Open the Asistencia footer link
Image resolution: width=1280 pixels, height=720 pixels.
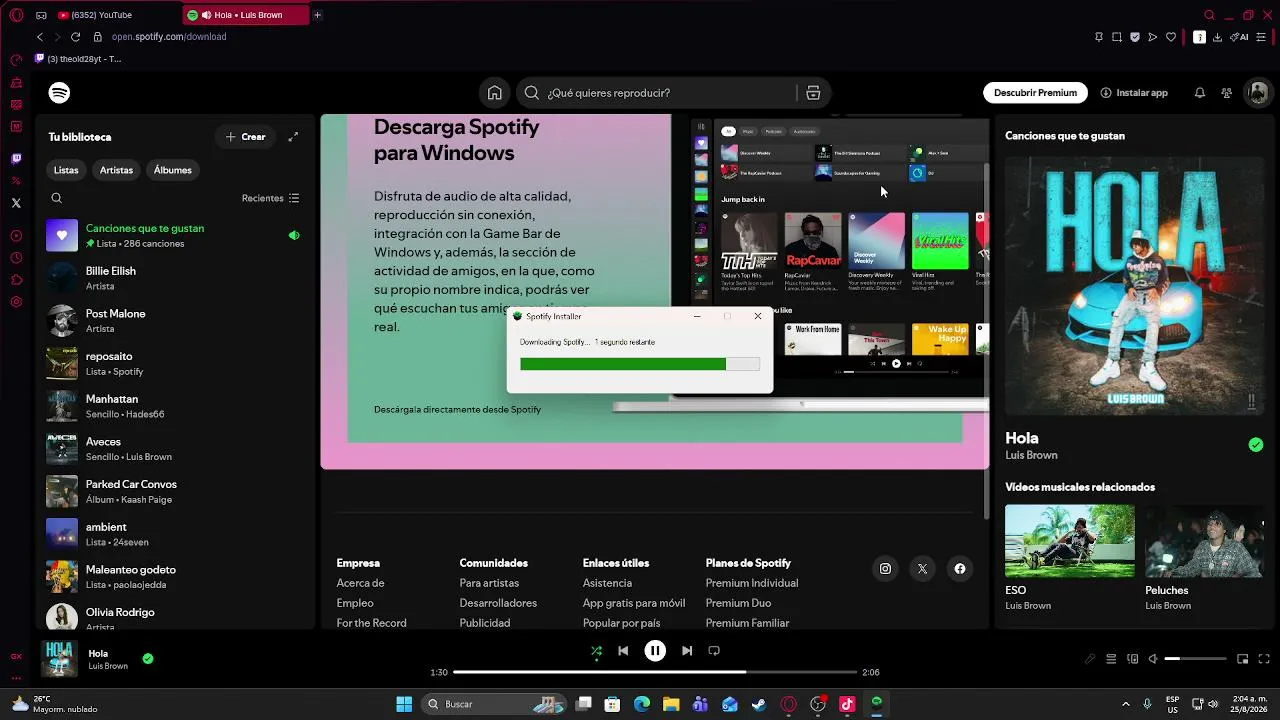point(607,583)
